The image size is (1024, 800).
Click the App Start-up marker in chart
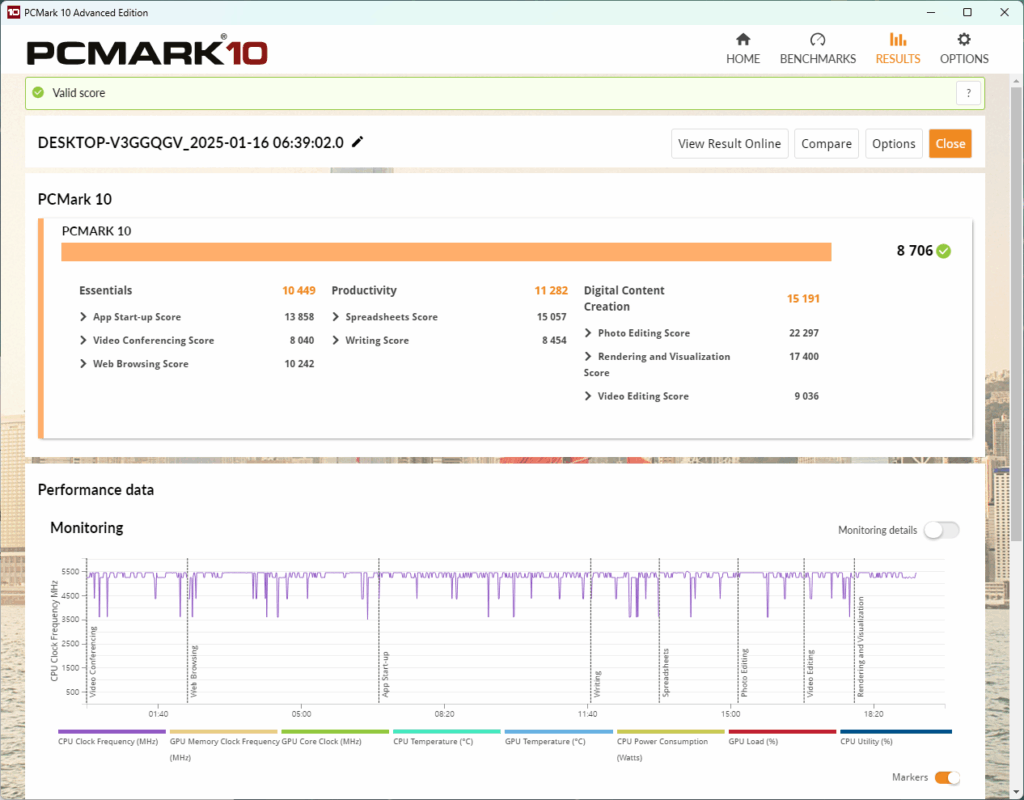[x=385, y=674]
